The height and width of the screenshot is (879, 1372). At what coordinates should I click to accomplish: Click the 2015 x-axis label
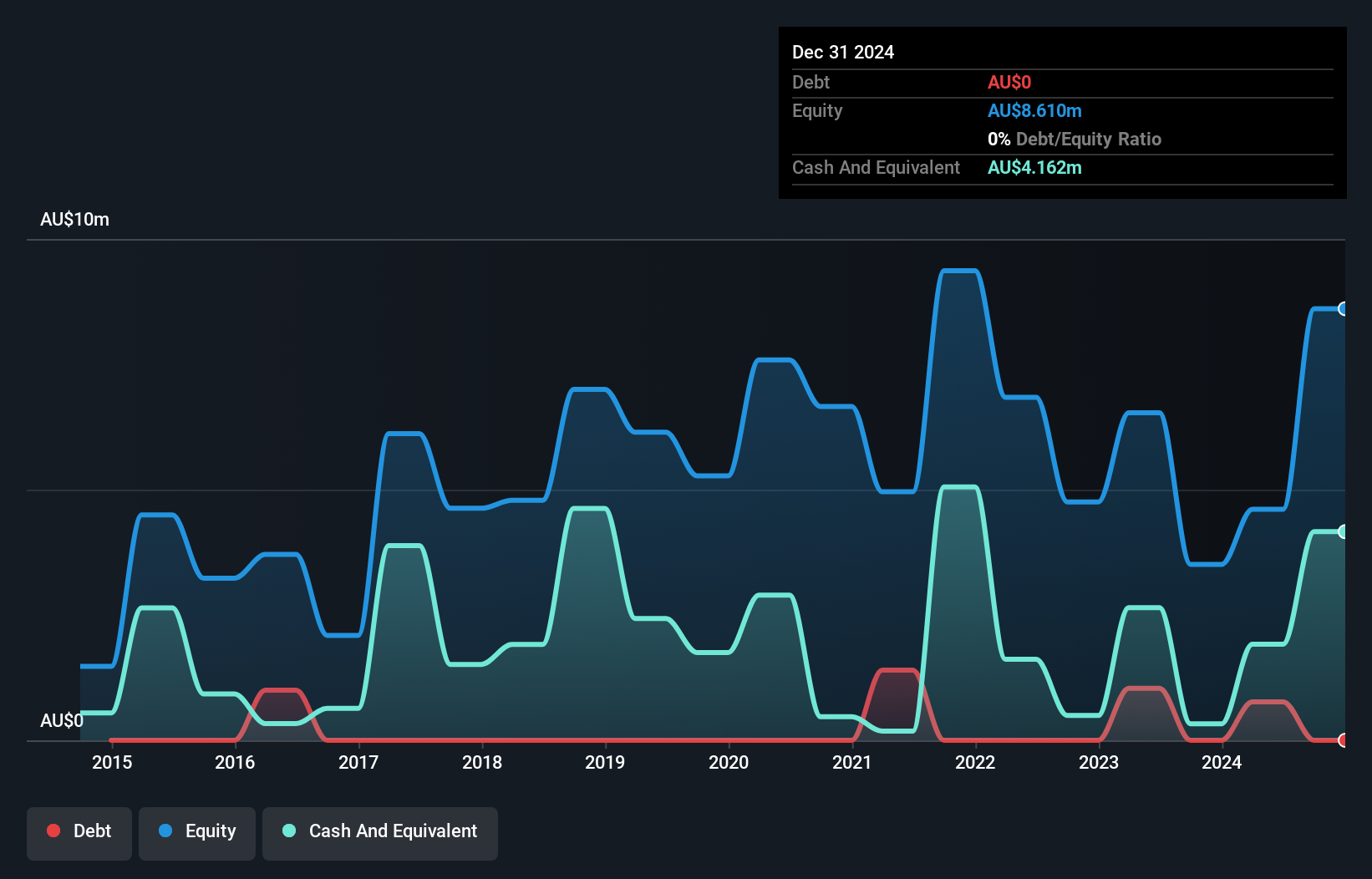[112, 762]
